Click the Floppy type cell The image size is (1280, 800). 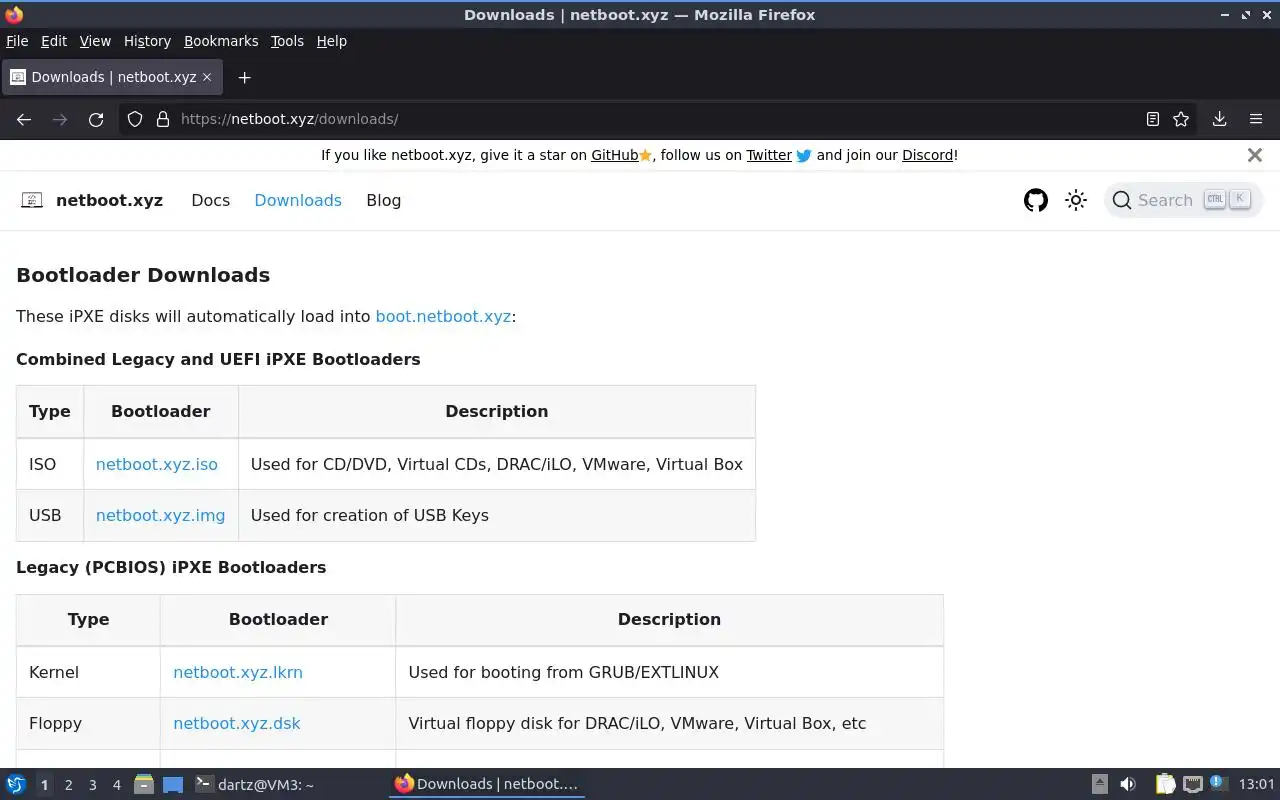coord(88,723)
